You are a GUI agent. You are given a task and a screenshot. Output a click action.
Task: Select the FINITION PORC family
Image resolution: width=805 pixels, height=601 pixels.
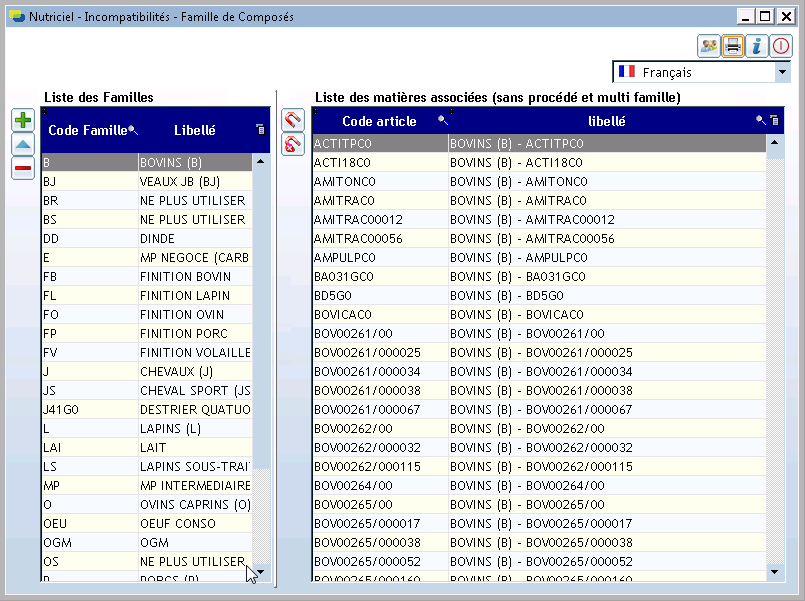(x=147, y=334)
